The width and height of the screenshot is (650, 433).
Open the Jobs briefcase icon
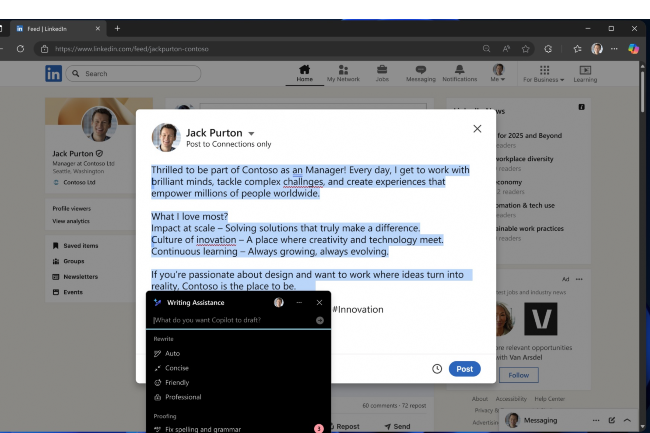point(382,70)
